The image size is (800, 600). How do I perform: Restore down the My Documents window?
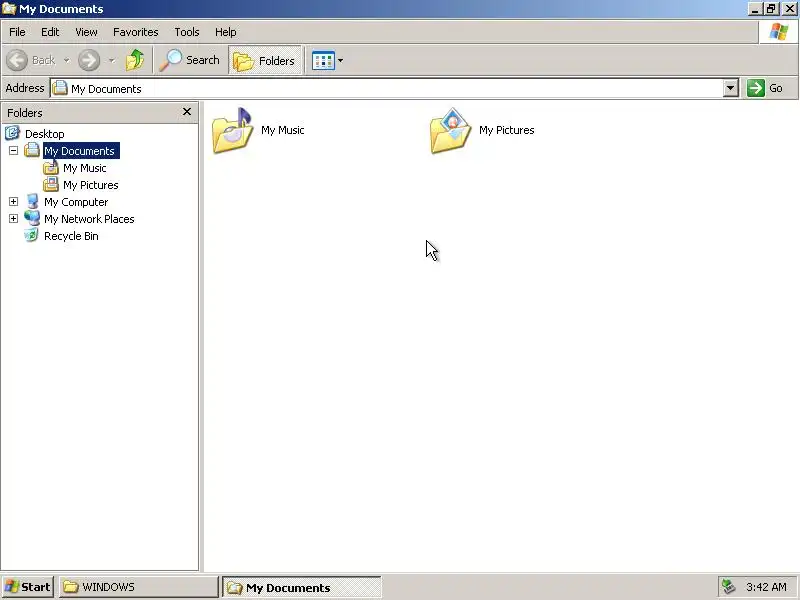pyautogui.click(x=771, y=9)
